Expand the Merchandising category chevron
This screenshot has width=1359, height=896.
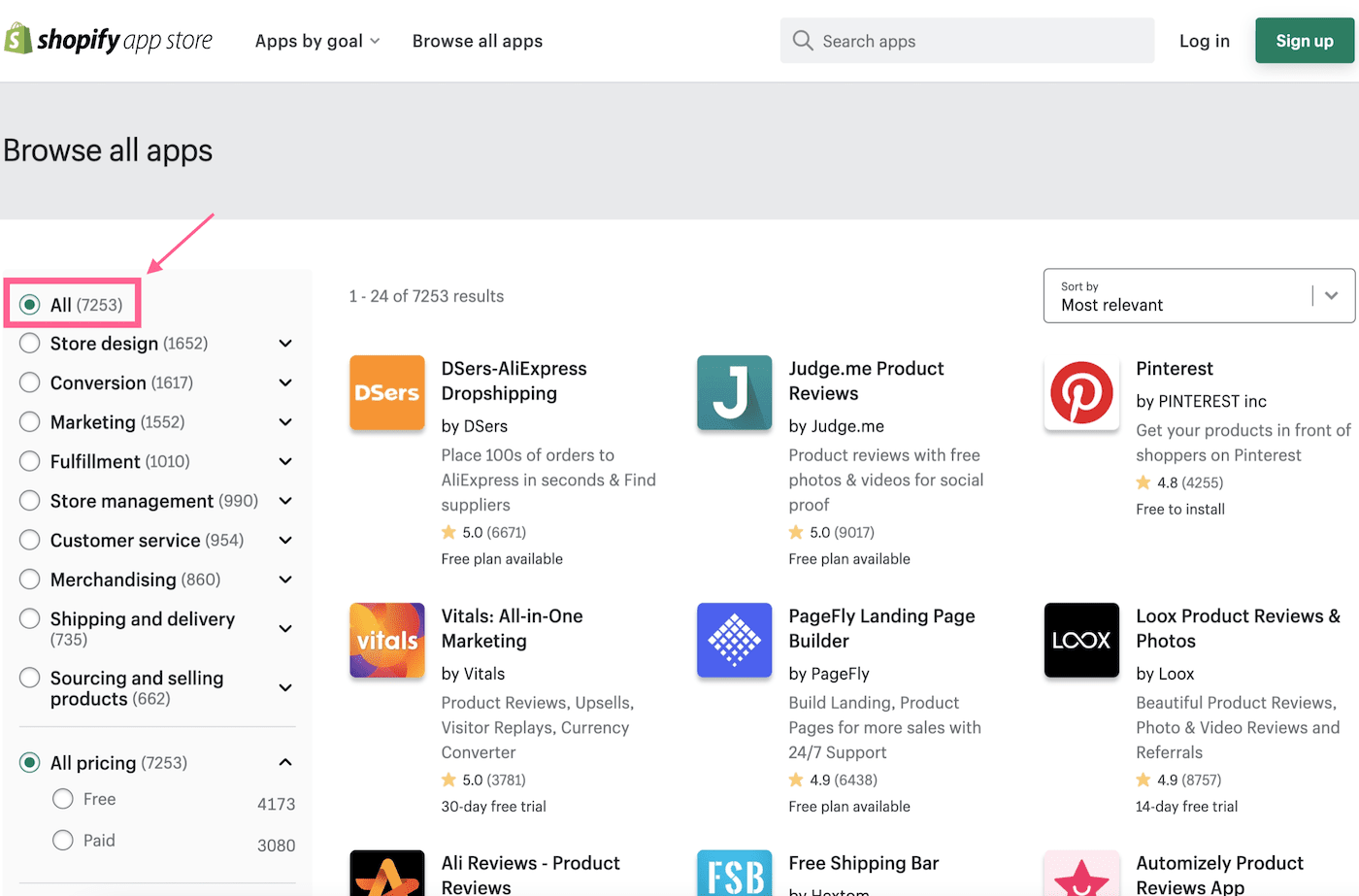click(285, 580)
